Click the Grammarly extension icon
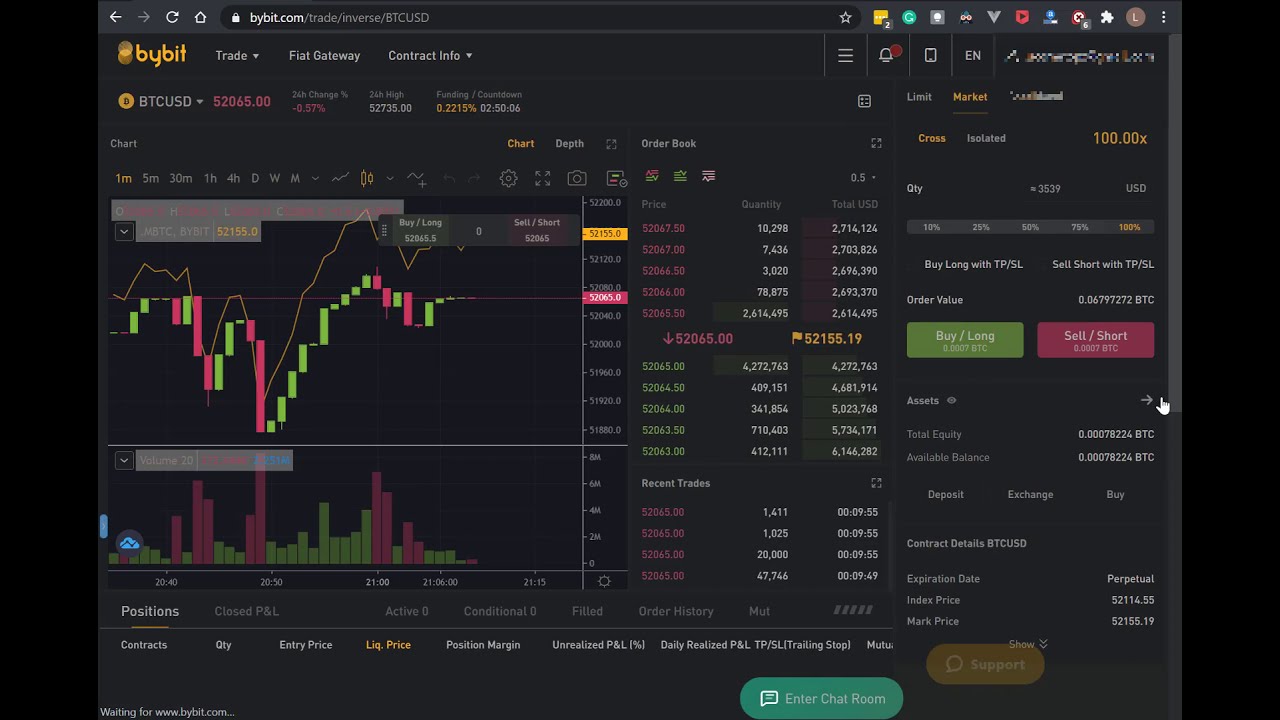The width and height of the screenshot is (1280, 720). [x=909, y=17]
